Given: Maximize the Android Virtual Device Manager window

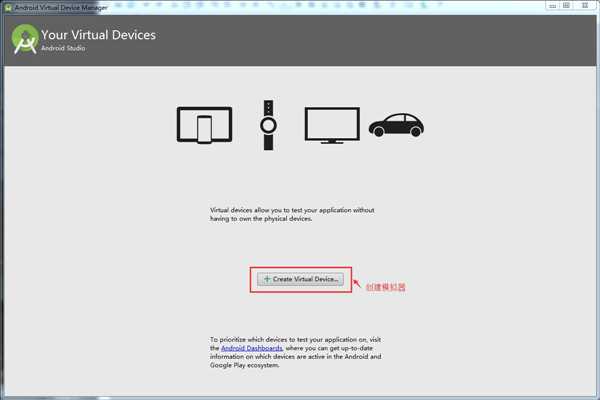Looking at the screenshot, I should [x=566, y=6].
